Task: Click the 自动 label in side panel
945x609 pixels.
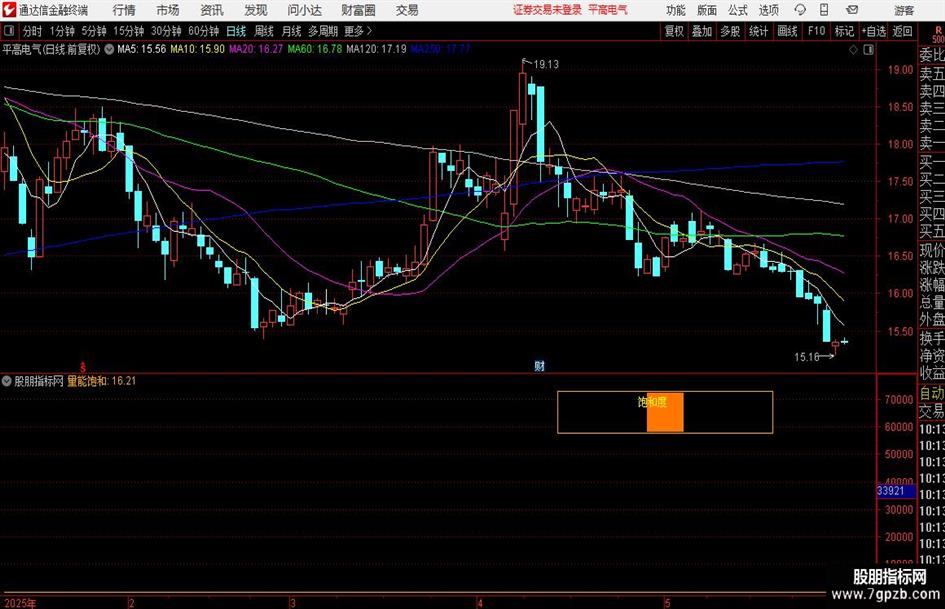Action: [x=931, y=394]
